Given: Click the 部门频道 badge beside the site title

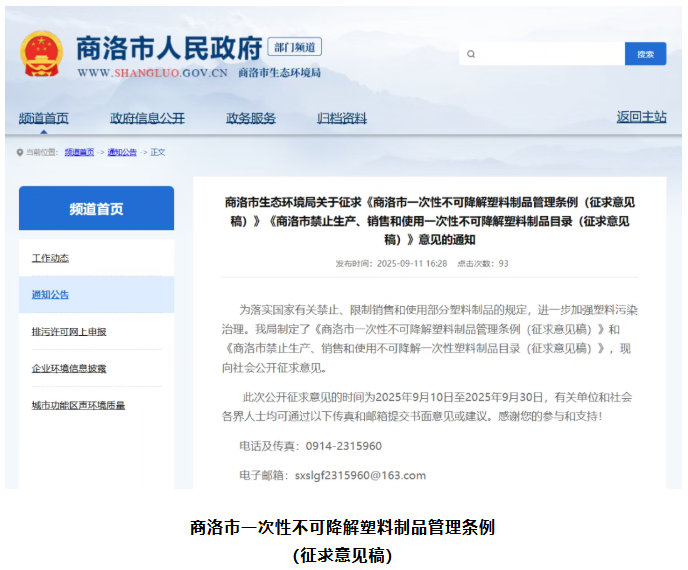Looking at the screenshot, I should point(297,47).
